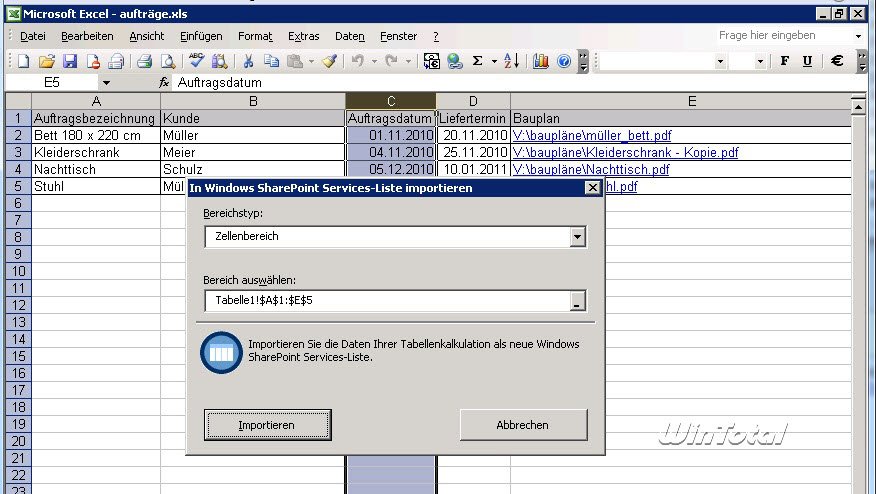Open the Bearbeiten menu
The height and width of the screenshot is (494, 876).
point(87,36)
